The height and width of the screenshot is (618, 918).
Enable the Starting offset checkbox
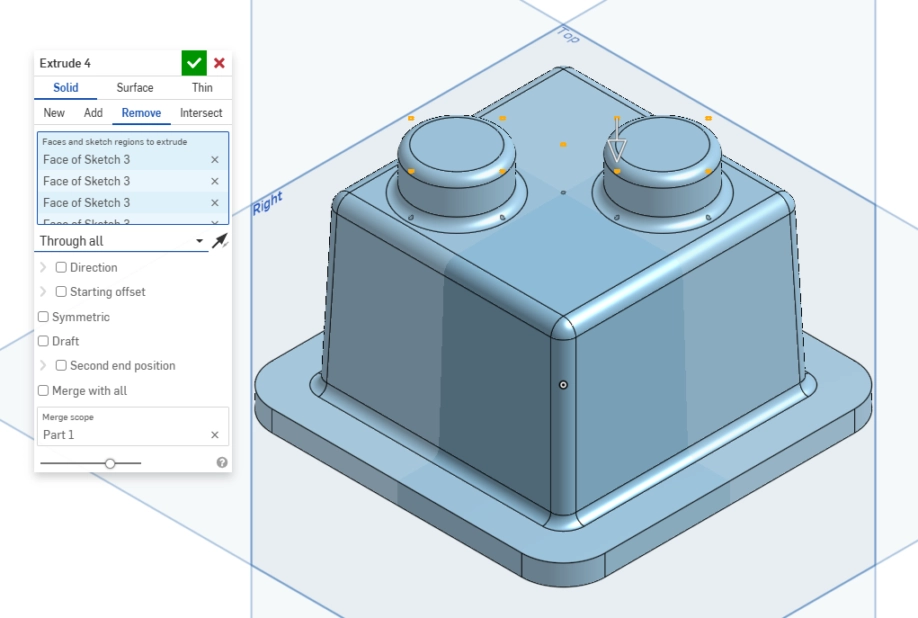(x=61, y=291)
